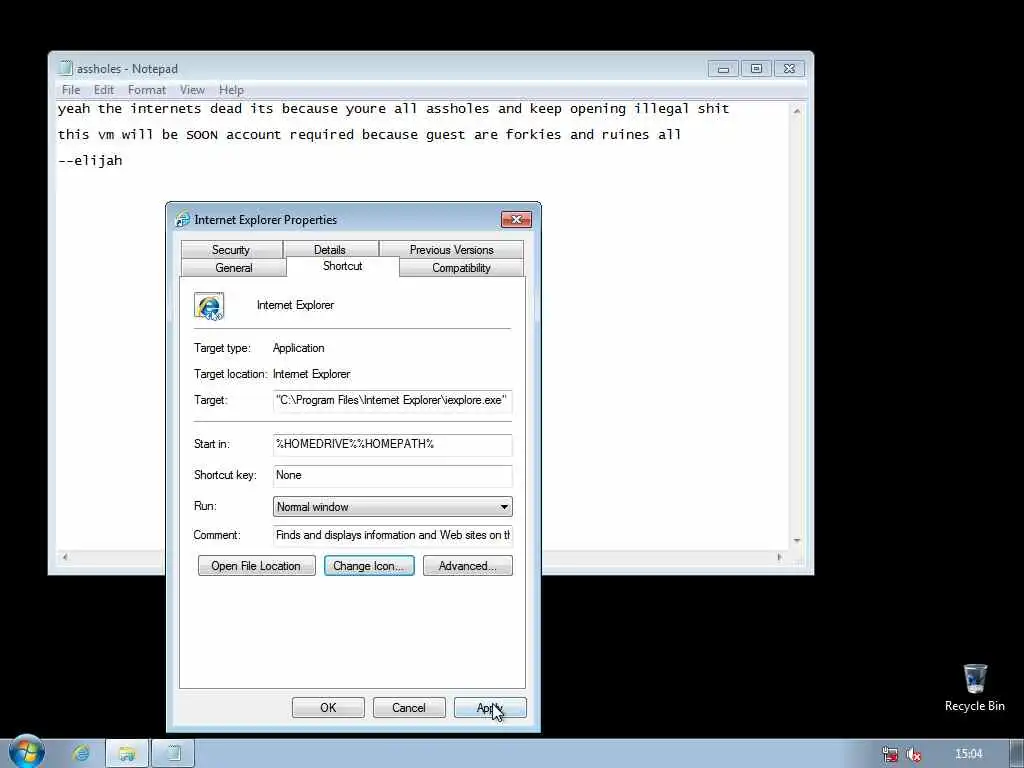Screen dimensions: 1024x768
Task: Click the 'Application' target type value
Action: (298, 348)
